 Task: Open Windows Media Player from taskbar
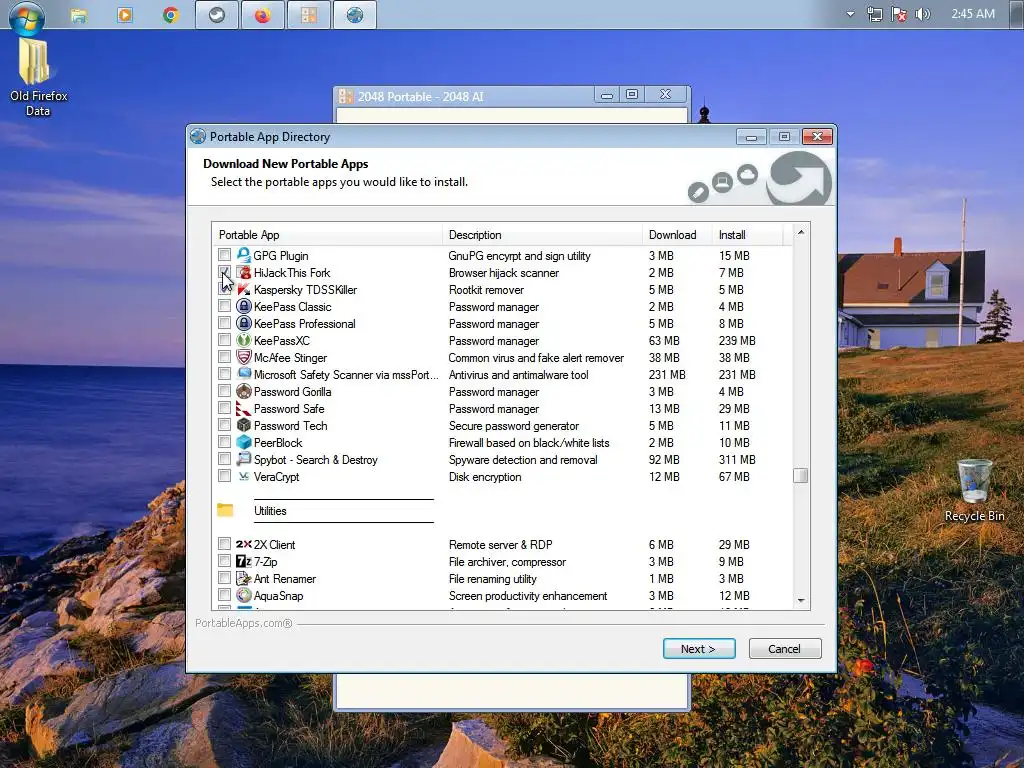click(x=125, y=14)
